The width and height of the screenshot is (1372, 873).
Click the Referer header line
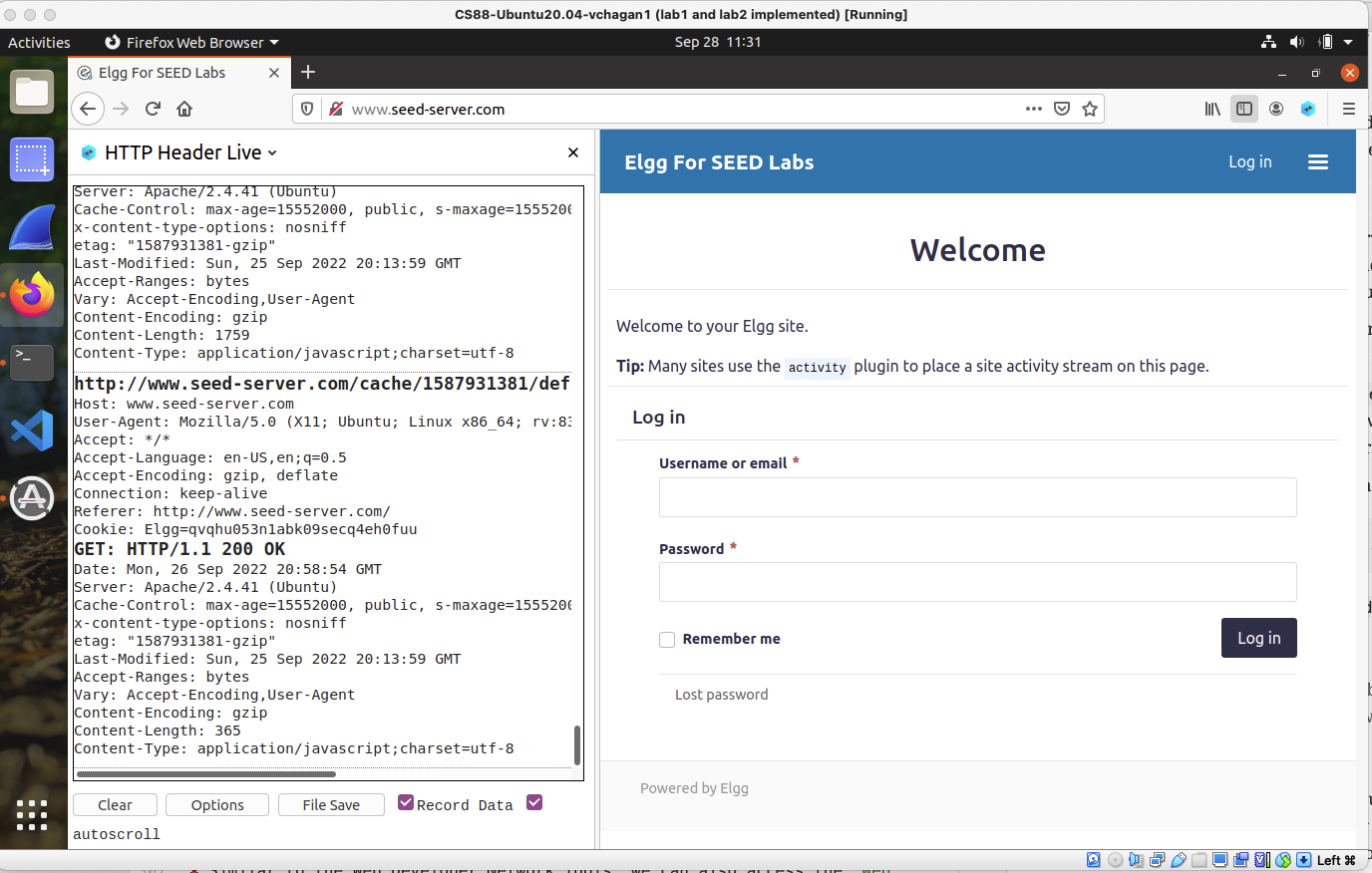[x=232, y=511]
